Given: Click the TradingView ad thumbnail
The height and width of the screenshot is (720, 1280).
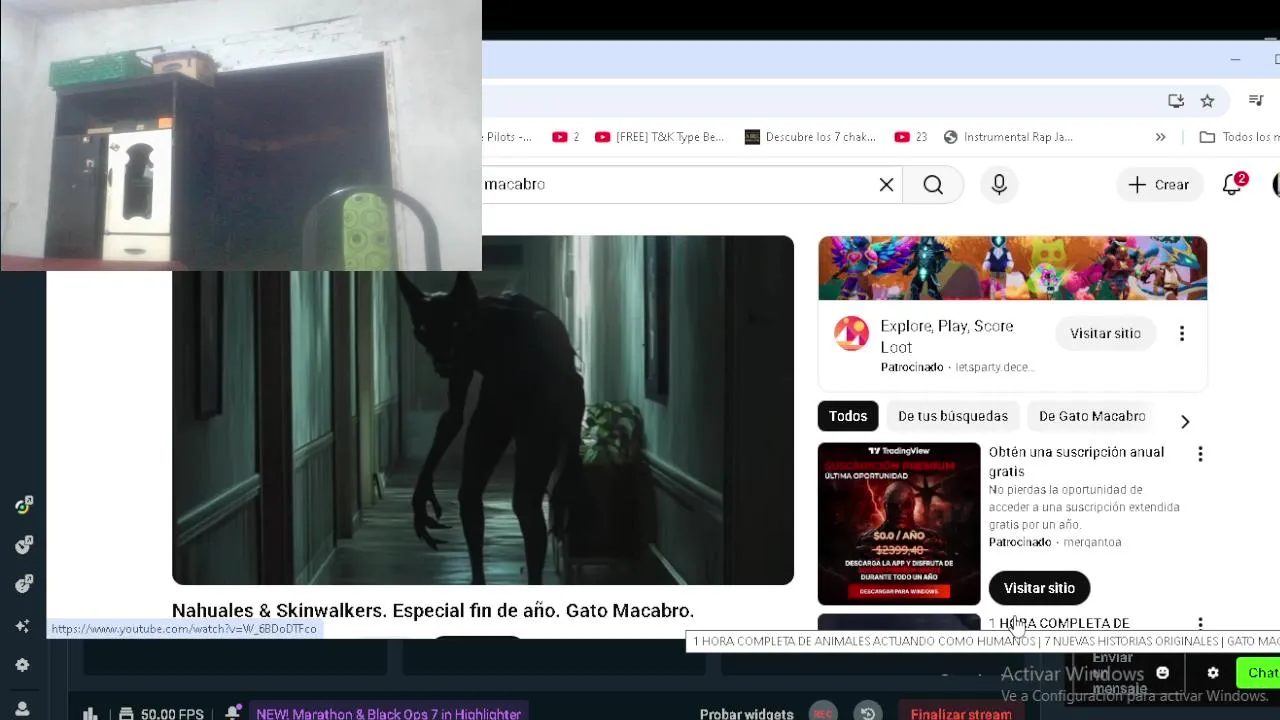Looking at the screenshot, I should tap(899, 524).
